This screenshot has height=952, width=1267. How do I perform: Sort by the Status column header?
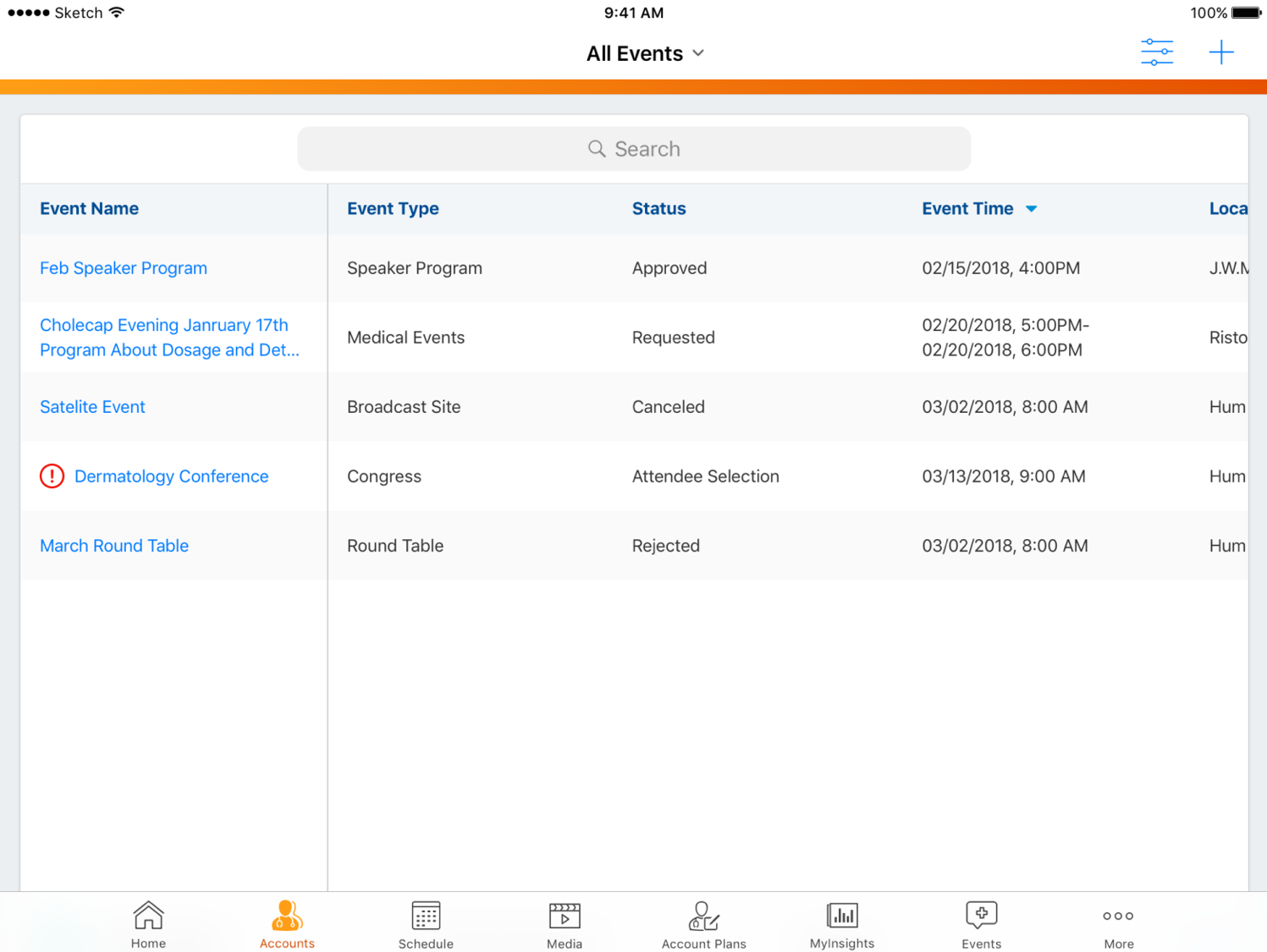coord(658,209)
